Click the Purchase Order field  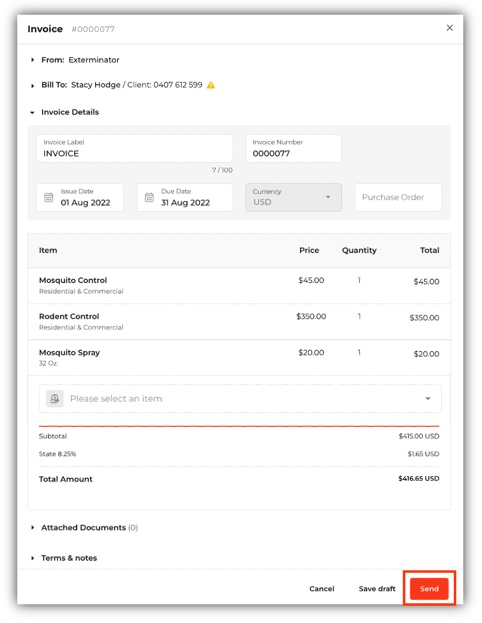pyautogui.click(x=398, y=197)
